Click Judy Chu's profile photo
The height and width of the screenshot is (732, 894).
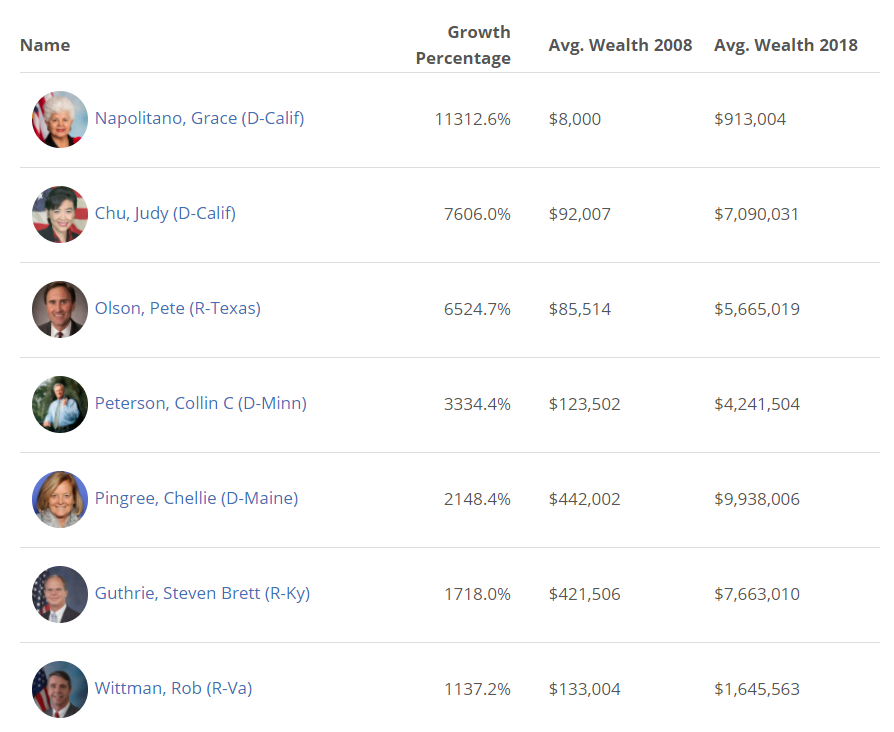(60, 214)
